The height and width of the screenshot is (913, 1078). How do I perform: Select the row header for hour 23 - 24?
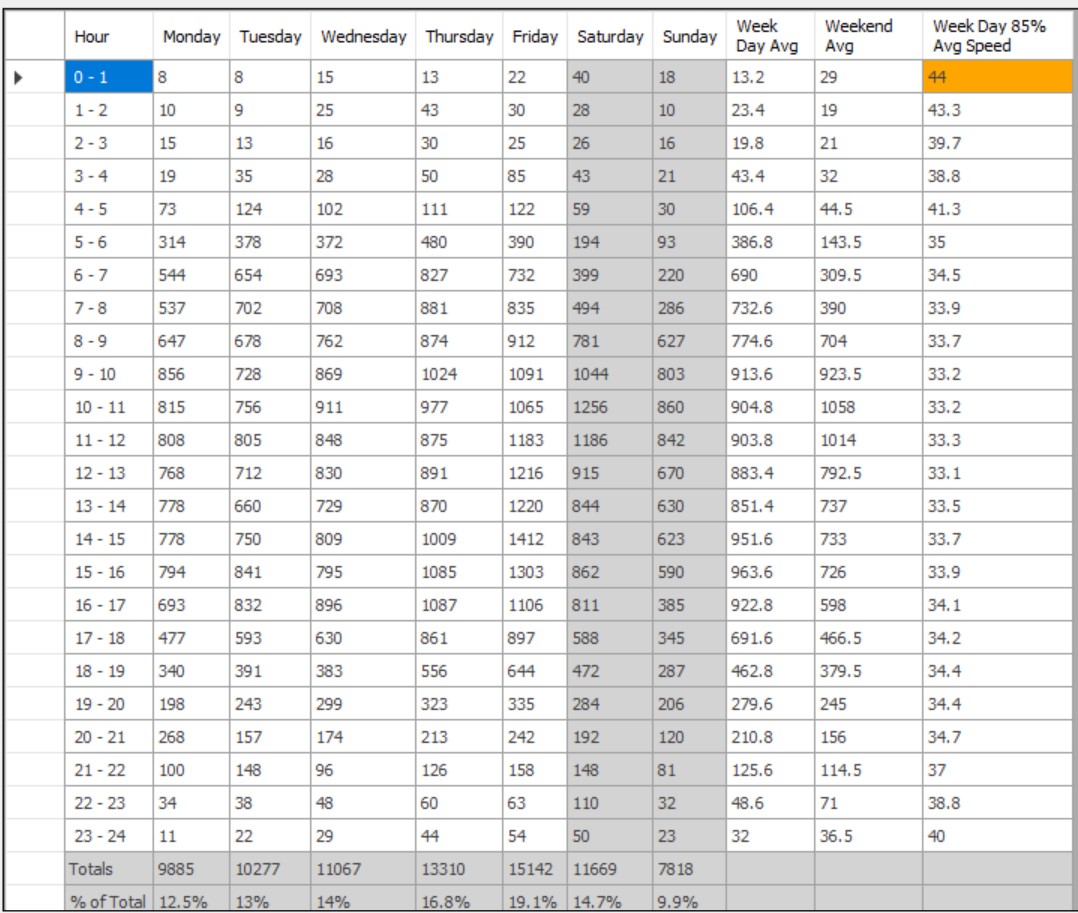click(x=33, y=836)
